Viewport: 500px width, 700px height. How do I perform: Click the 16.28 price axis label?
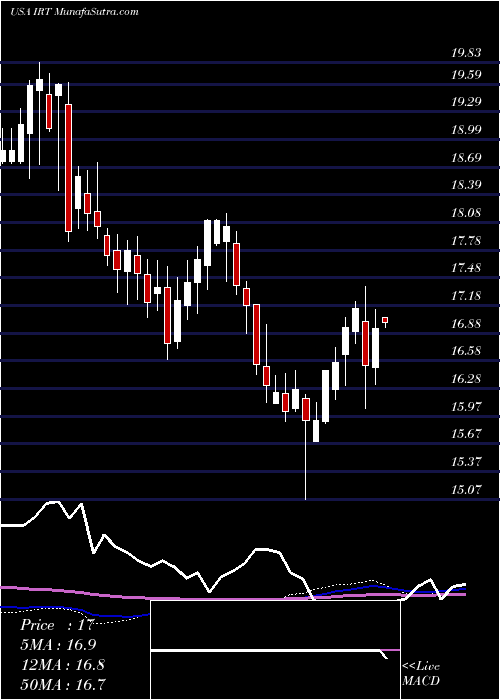click(466, 379)
